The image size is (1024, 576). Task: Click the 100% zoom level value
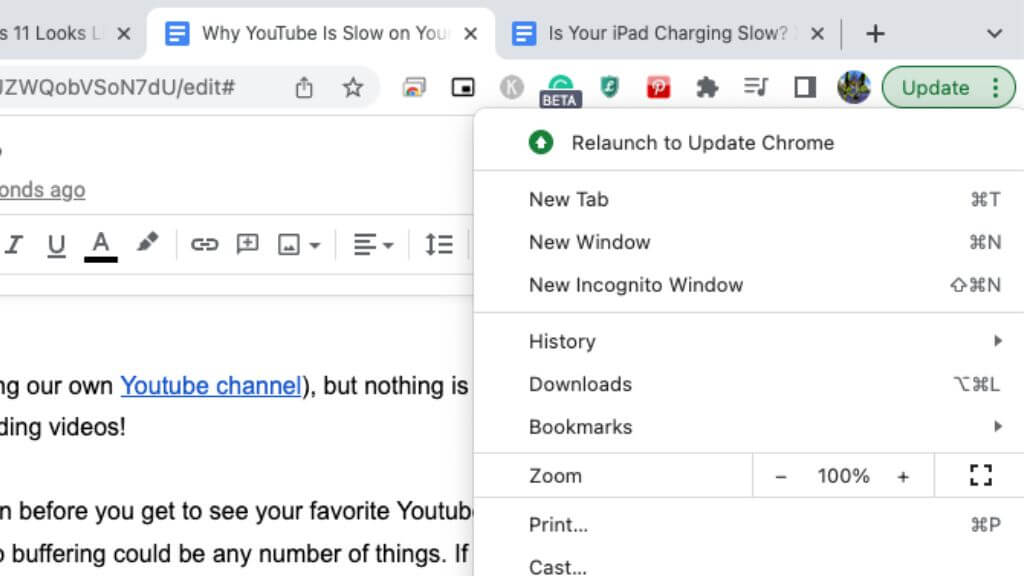(842, 476)
